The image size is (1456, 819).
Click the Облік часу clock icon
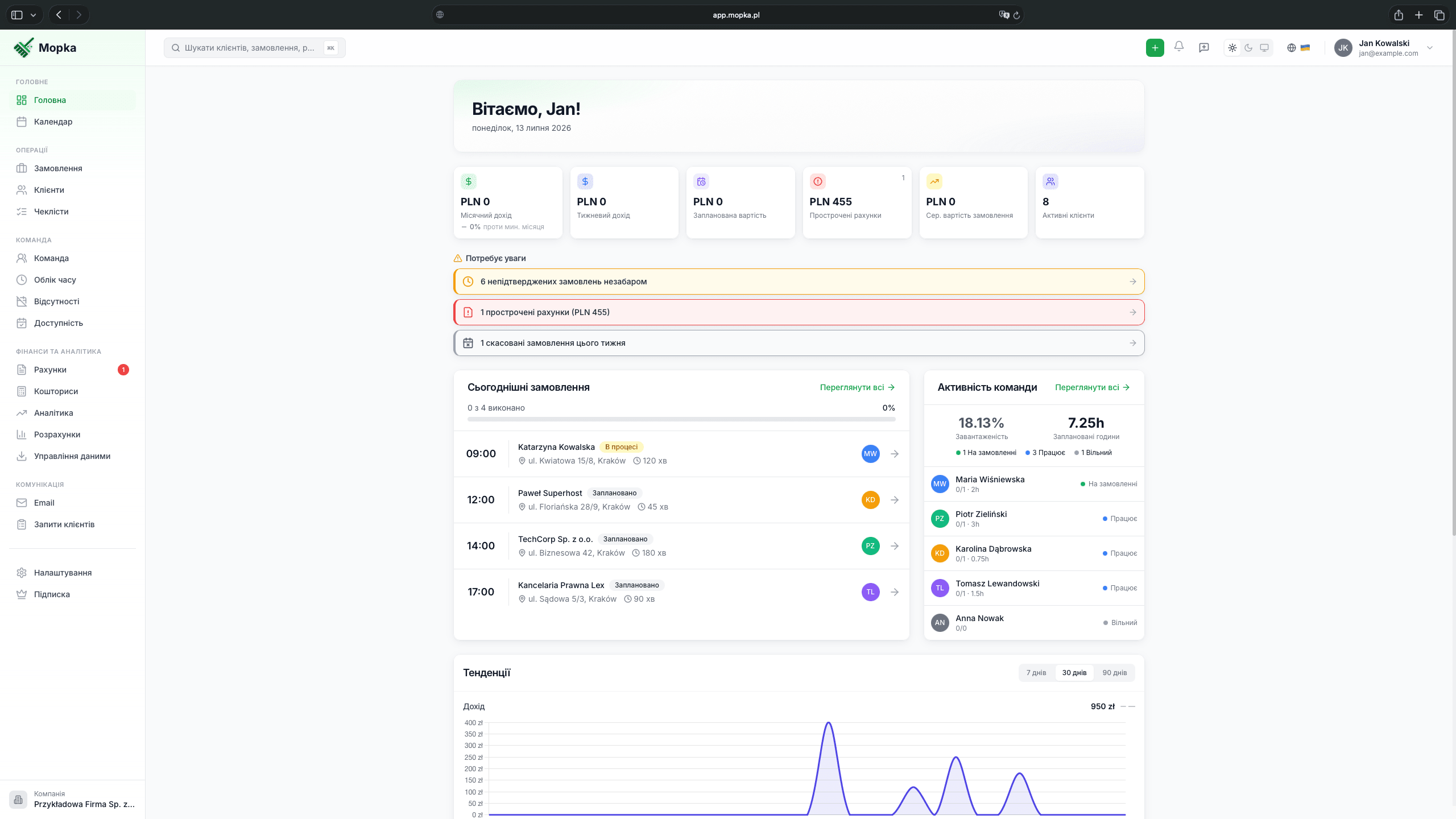[x=22, y=280]
